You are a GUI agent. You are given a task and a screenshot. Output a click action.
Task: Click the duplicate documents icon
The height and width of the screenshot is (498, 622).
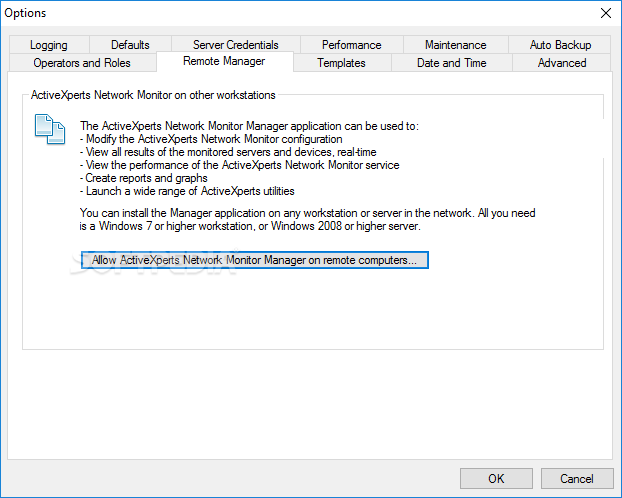click(x=50, y=129)
